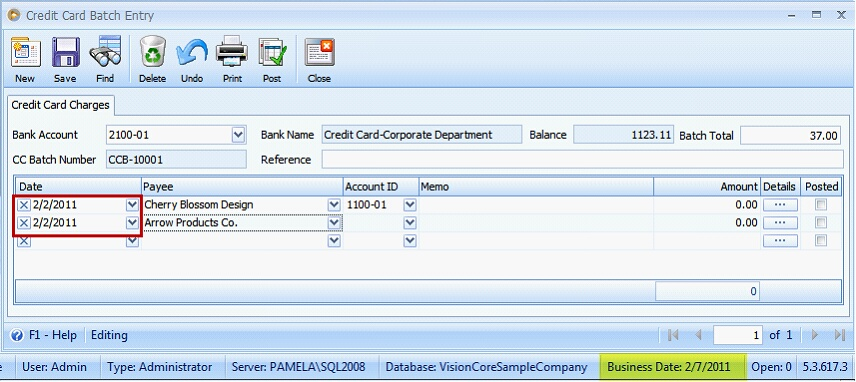Click the X icon on the empty row
Screen dimensions: 856x382
(24, 241)
